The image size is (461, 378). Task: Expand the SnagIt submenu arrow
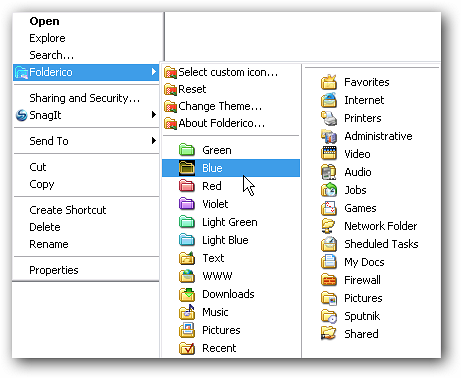pos(153,115)
